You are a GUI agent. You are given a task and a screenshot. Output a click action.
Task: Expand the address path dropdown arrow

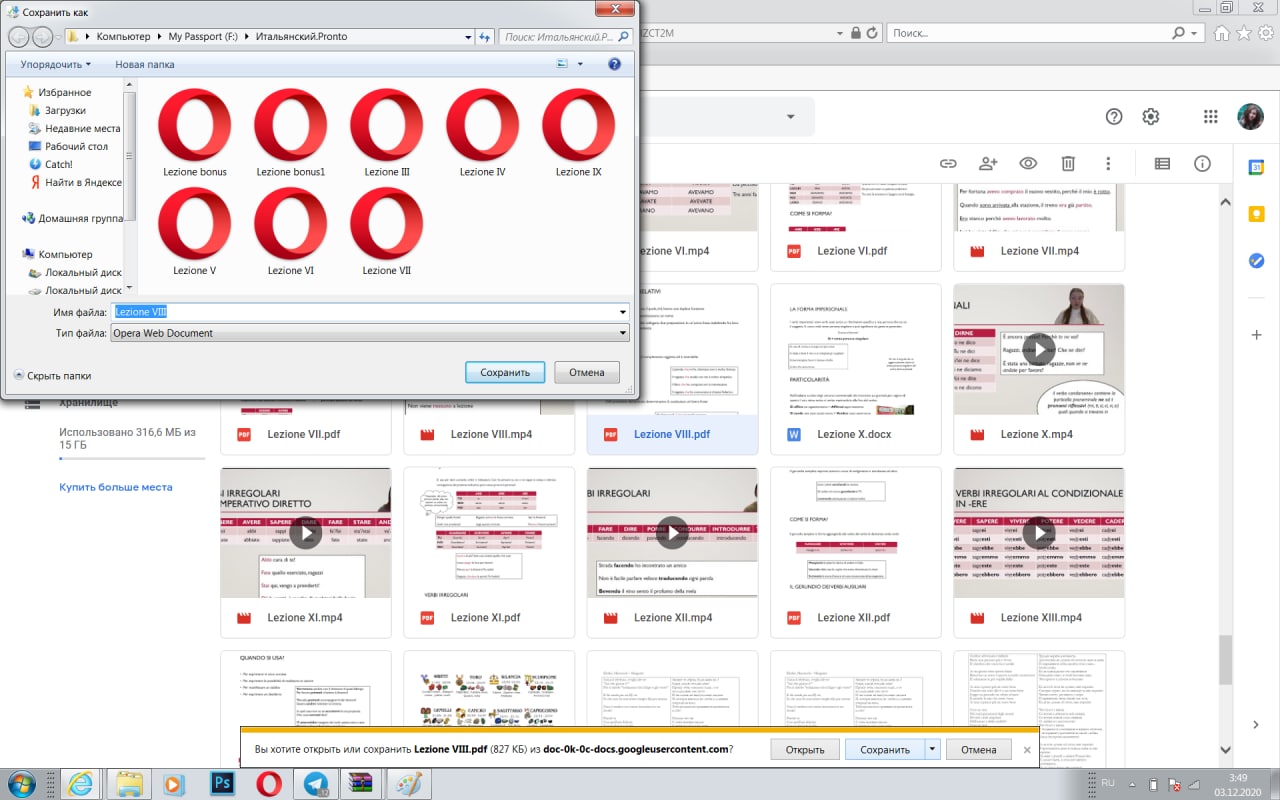pyautogui.click(x=469, y=37)
